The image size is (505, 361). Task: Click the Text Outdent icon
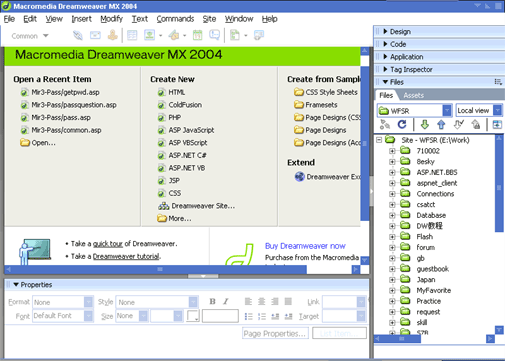coord(275,316)
